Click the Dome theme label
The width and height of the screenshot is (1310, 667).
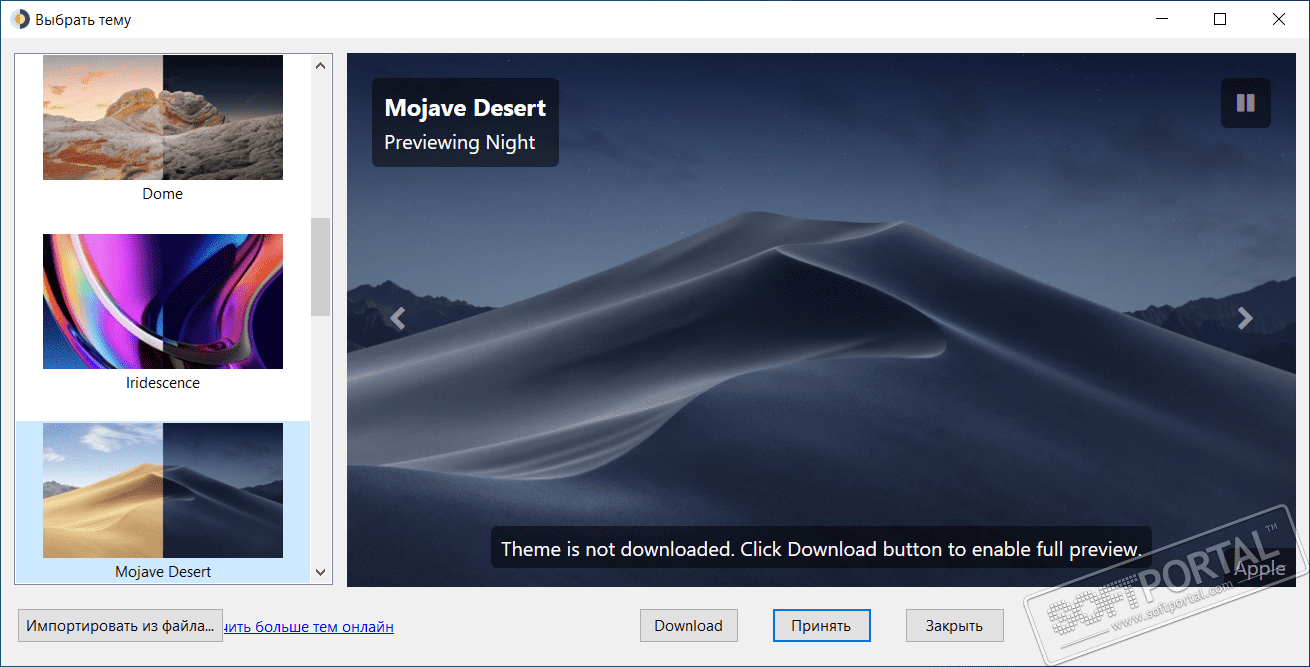point(163,194)
